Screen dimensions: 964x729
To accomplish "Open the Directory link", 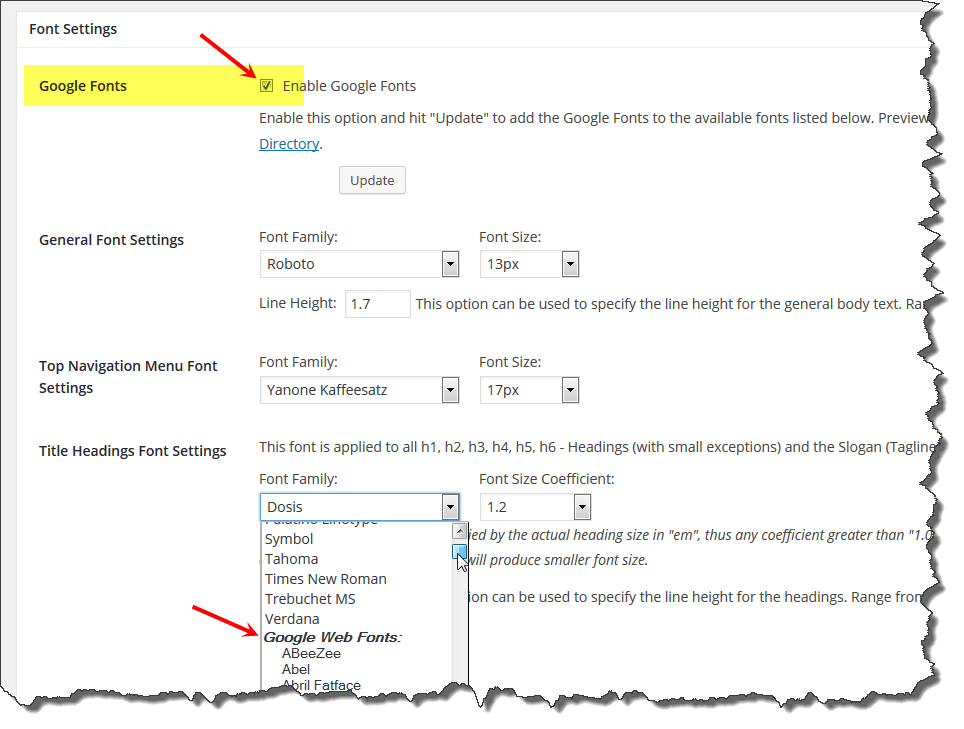I will [289, 144].
